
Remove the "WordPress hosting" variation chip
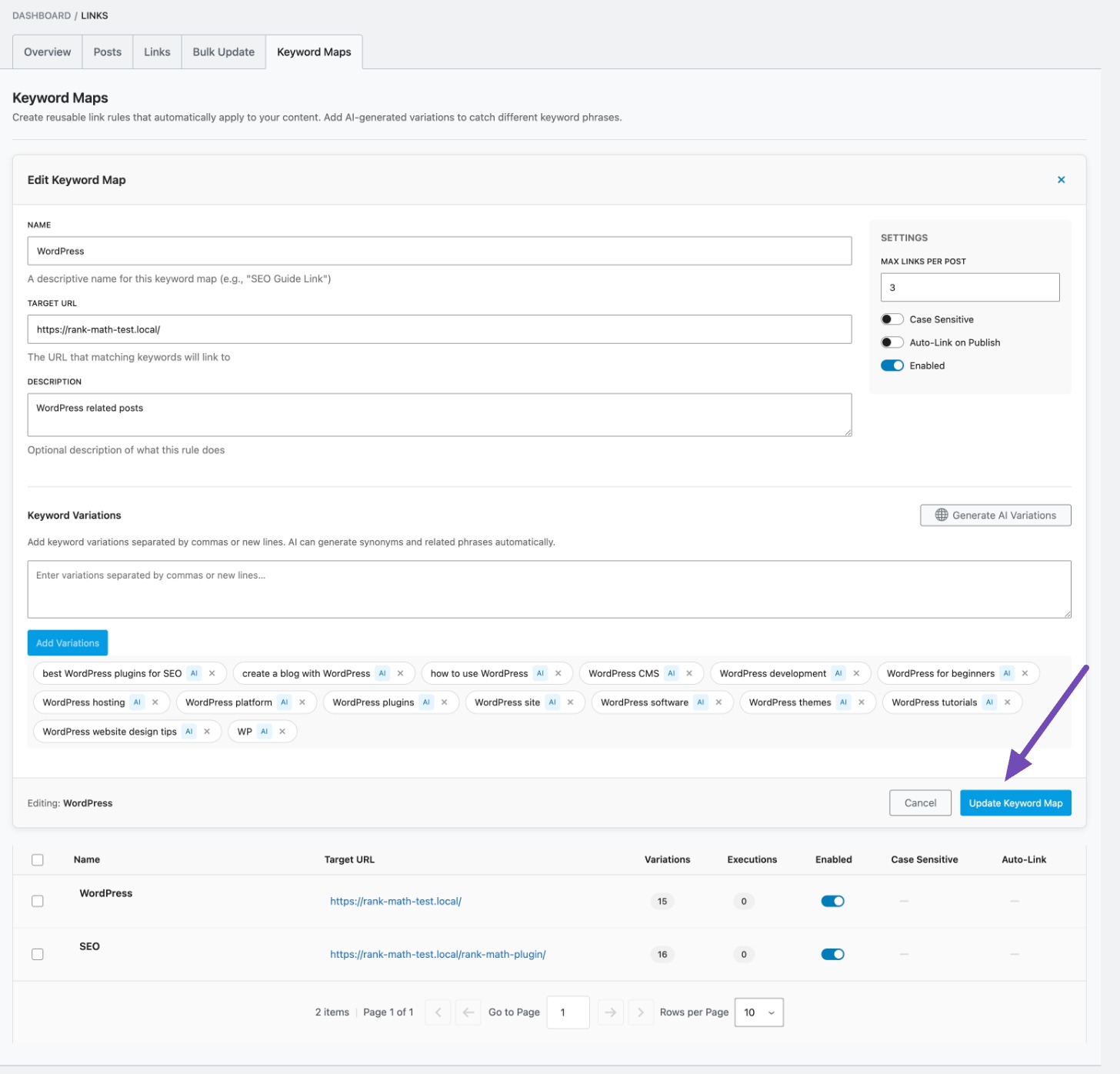[155, 702]
